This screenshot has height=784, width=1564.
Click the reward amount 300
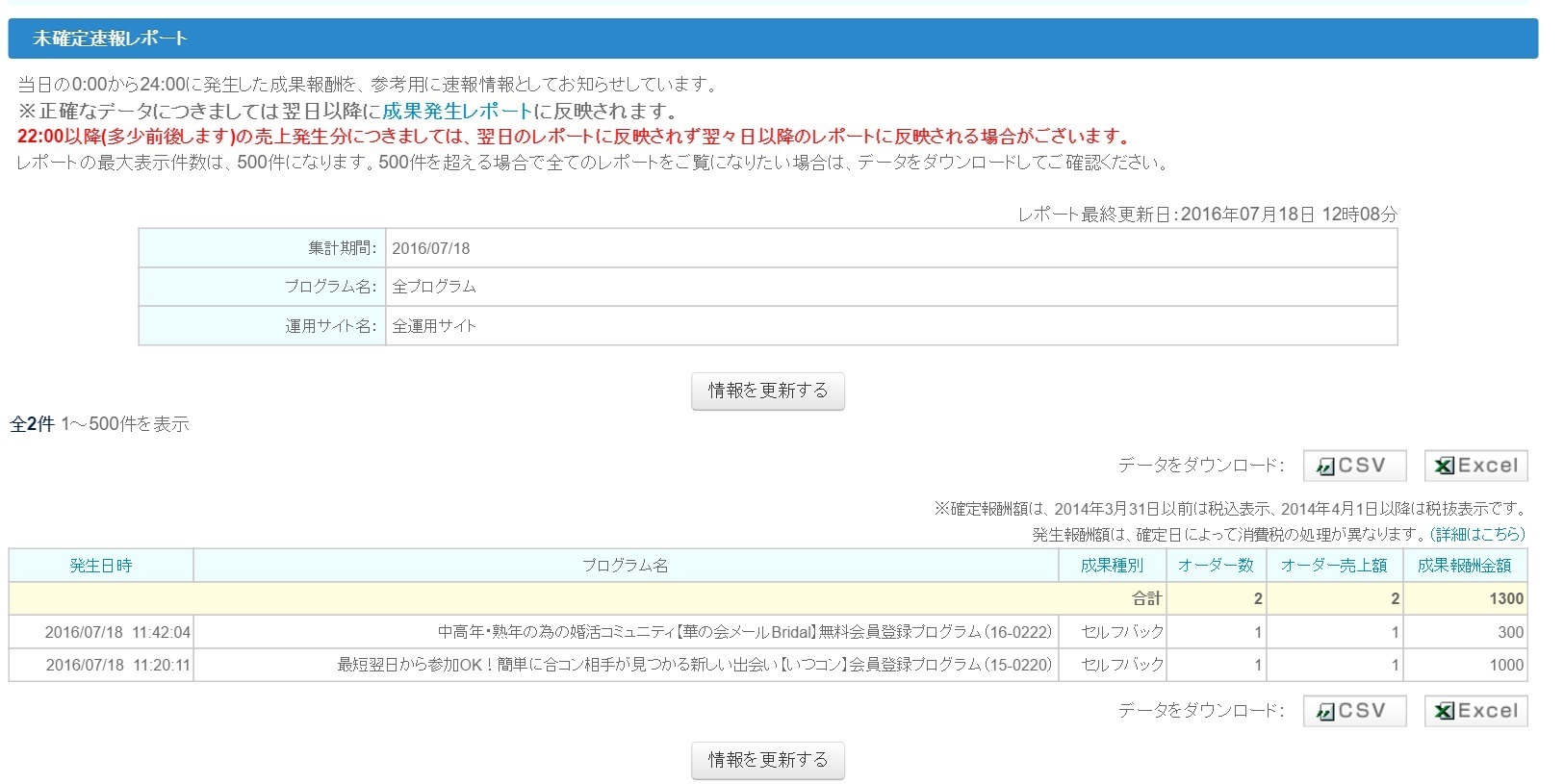(1511, 632)
